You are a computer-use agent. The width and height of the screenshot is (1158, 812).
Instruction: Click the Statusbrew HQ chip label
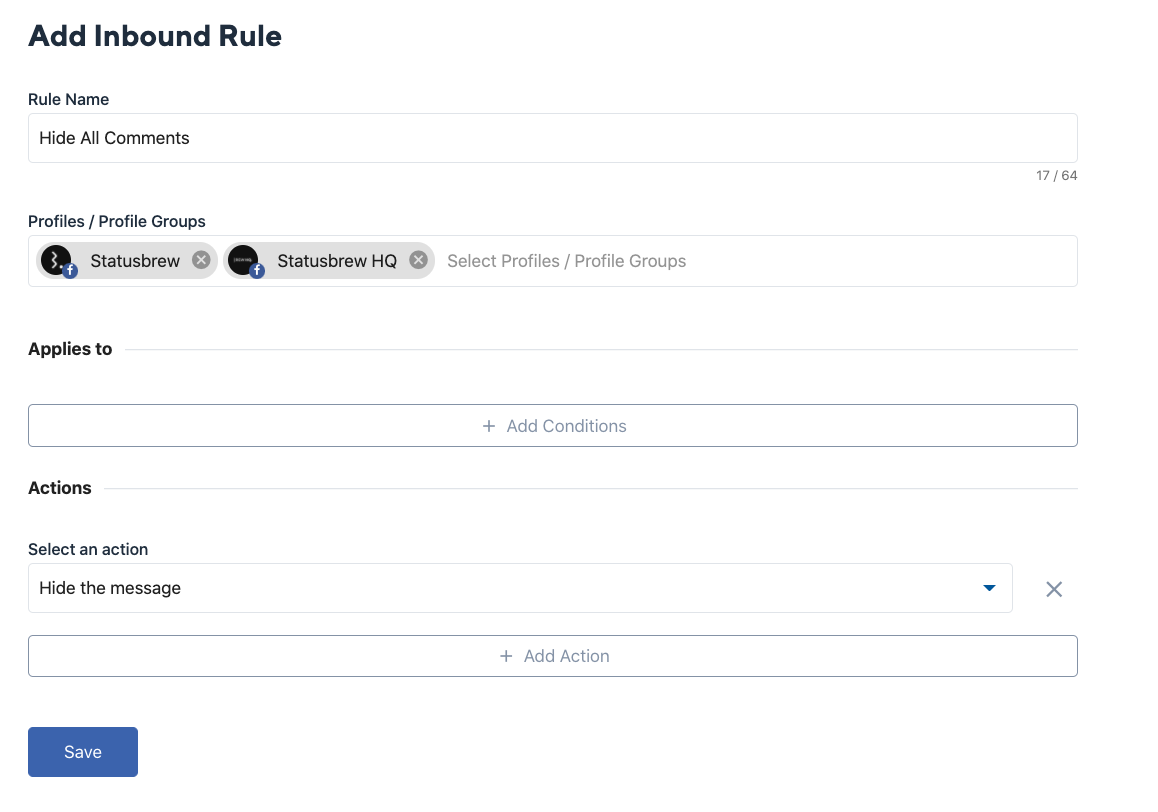(337, 261)
